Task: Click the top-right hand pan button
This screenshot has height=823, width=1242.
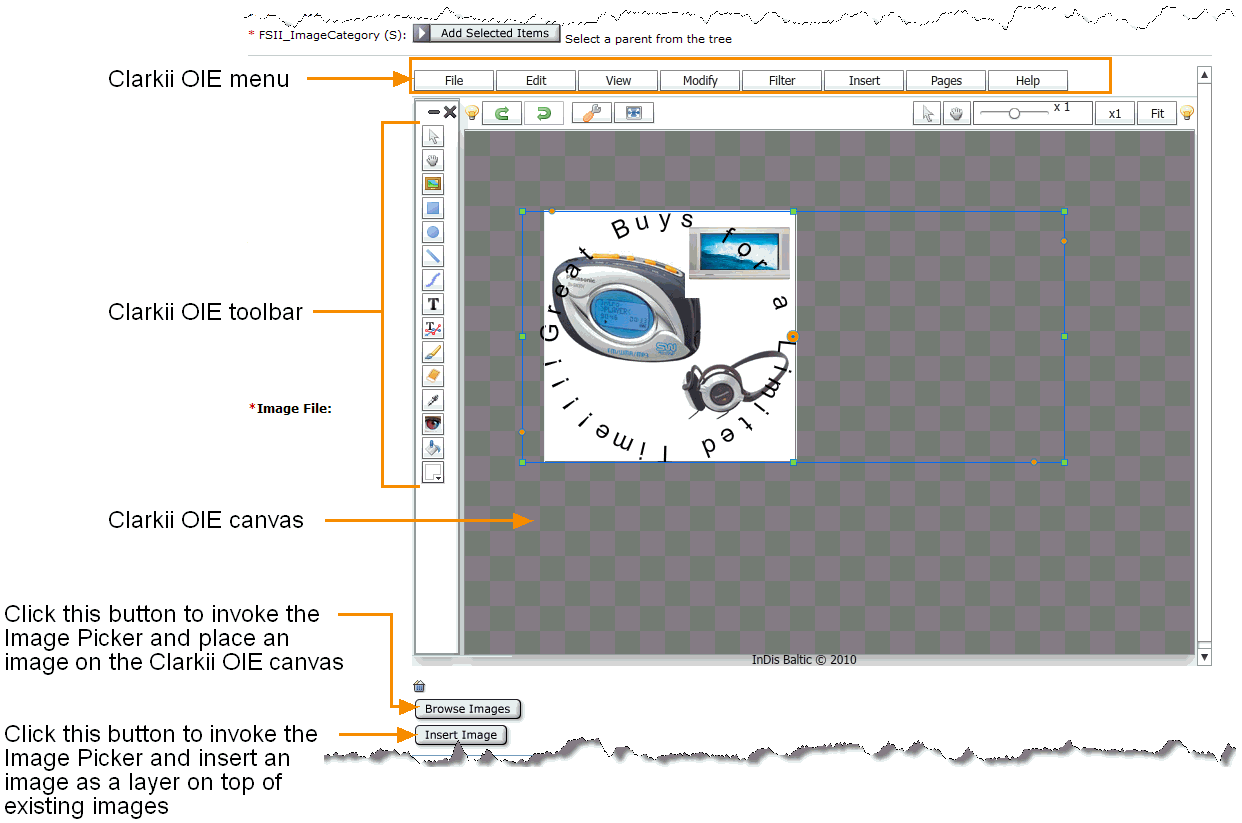Action: 955,113
